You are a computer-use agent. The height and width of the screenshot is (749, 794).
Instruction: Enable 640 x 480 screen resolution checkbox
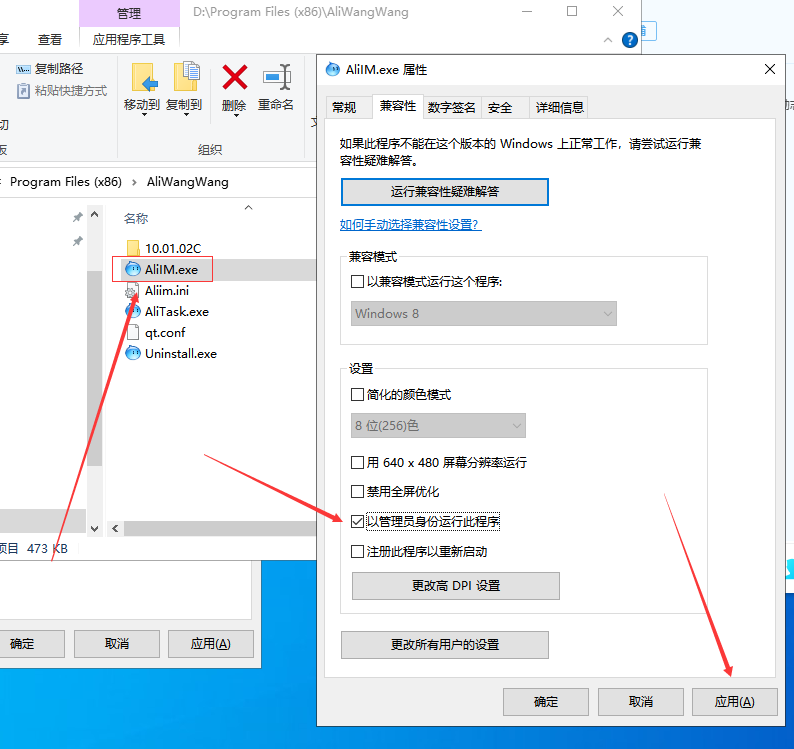pos(357,462)
